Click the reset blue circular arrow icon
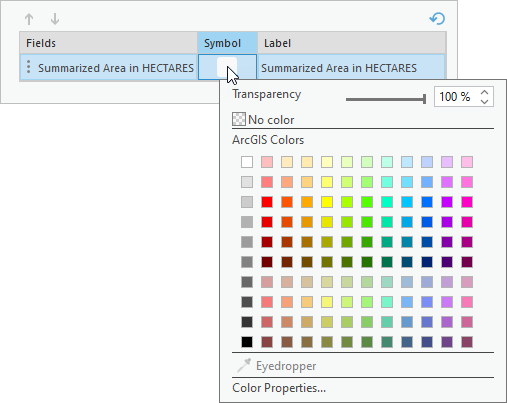507x403 pixels. pyautogui.click(x=437, y=19)
